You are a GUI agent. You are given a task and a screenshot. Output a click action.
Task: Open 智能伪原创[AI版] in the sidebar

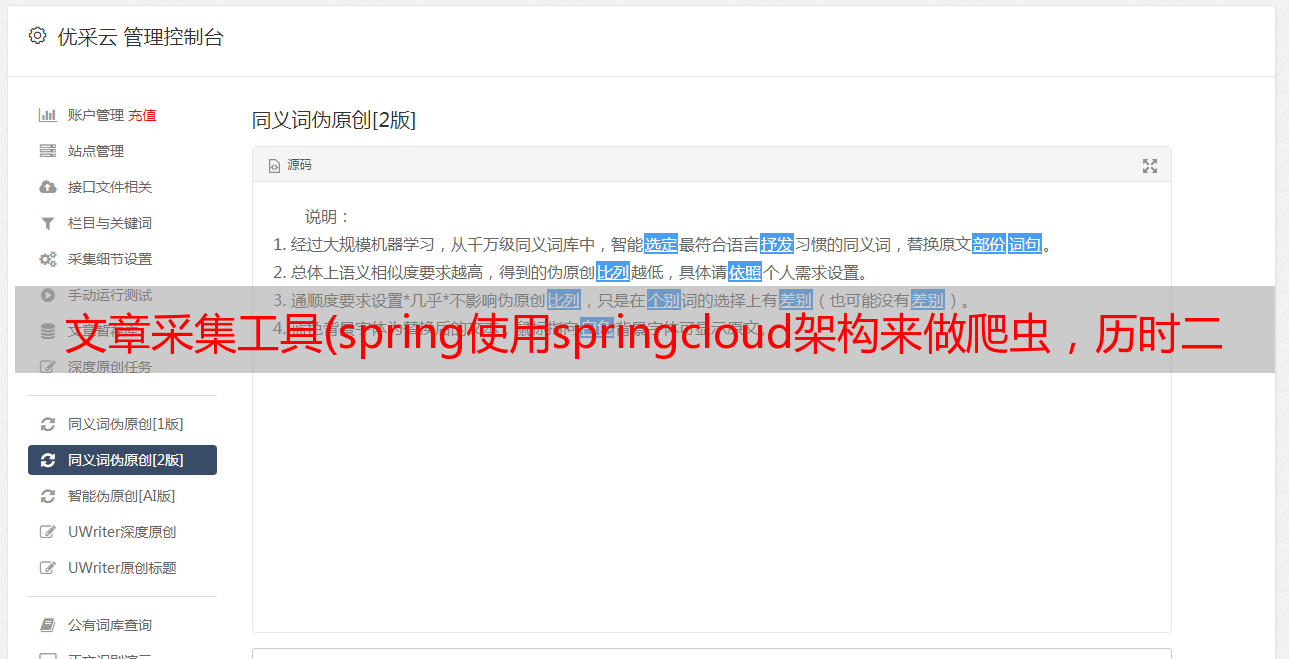122,496
